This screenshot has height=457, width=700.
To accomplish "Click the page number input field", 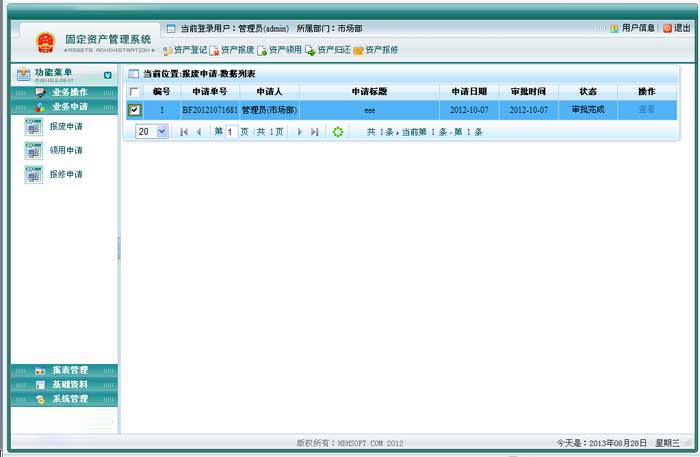I will coord(231,132).
